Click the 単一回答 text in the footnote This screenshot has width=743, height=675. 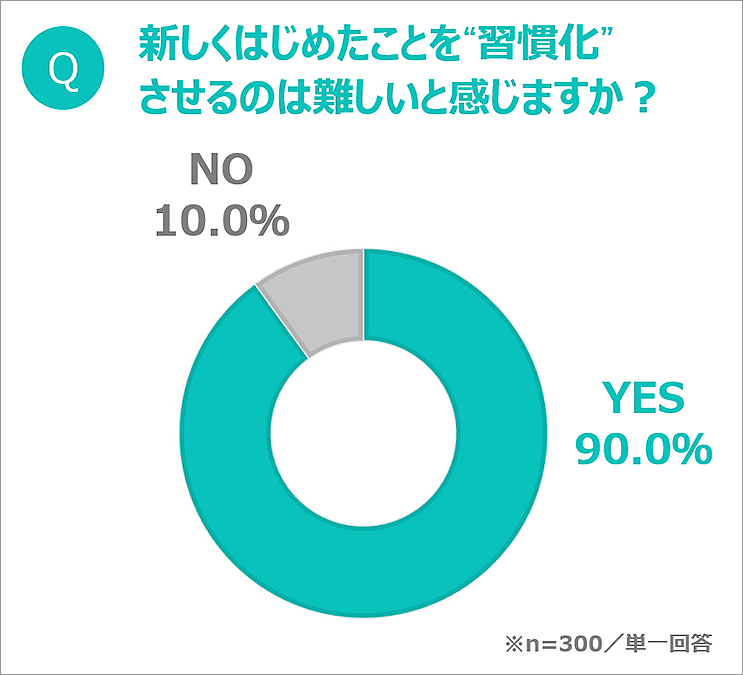(681, 642)
